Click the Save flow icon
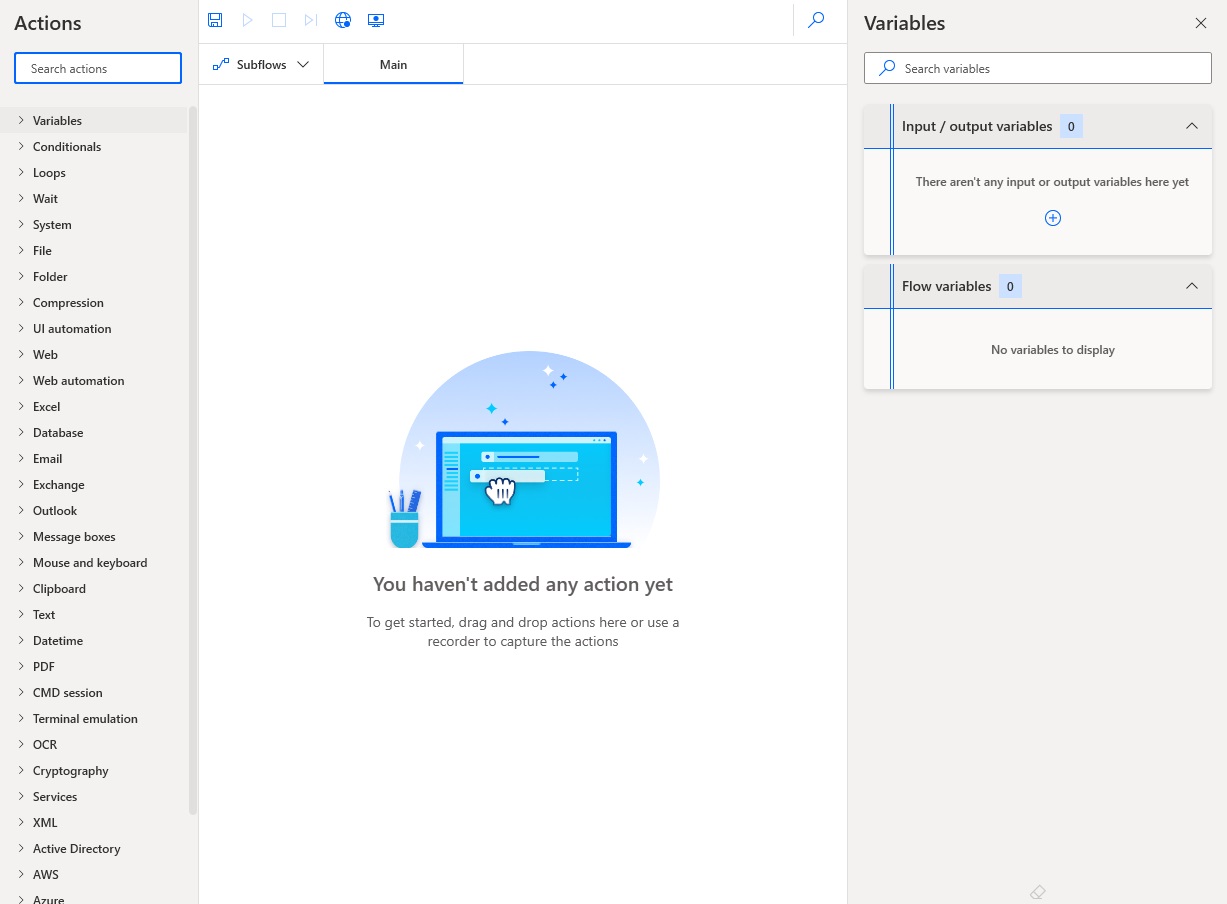Image resolution: width=1227 pixels, height=904 pixels. point(215,19)
